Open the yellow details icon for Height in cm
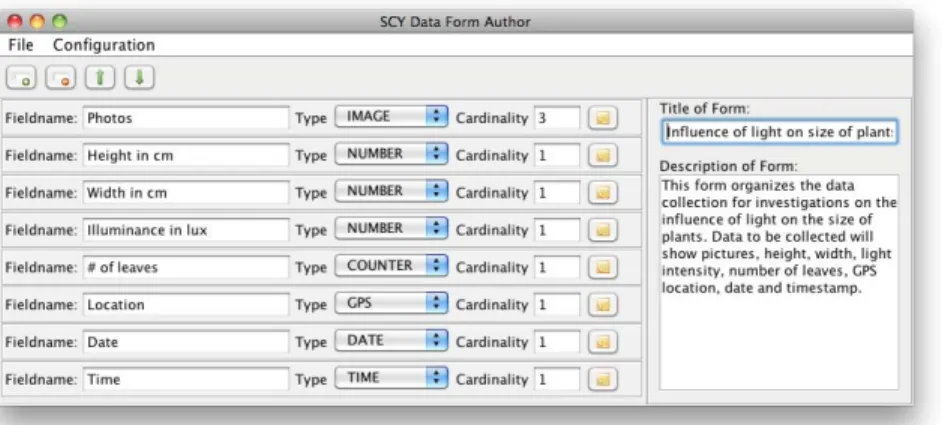 603,155
